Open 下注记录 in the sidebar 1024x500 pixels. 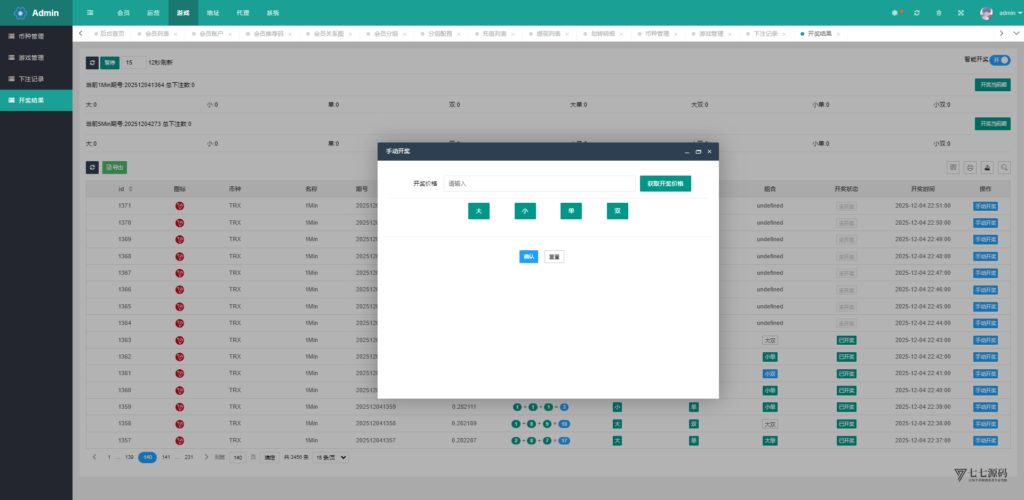pos(36,79)
